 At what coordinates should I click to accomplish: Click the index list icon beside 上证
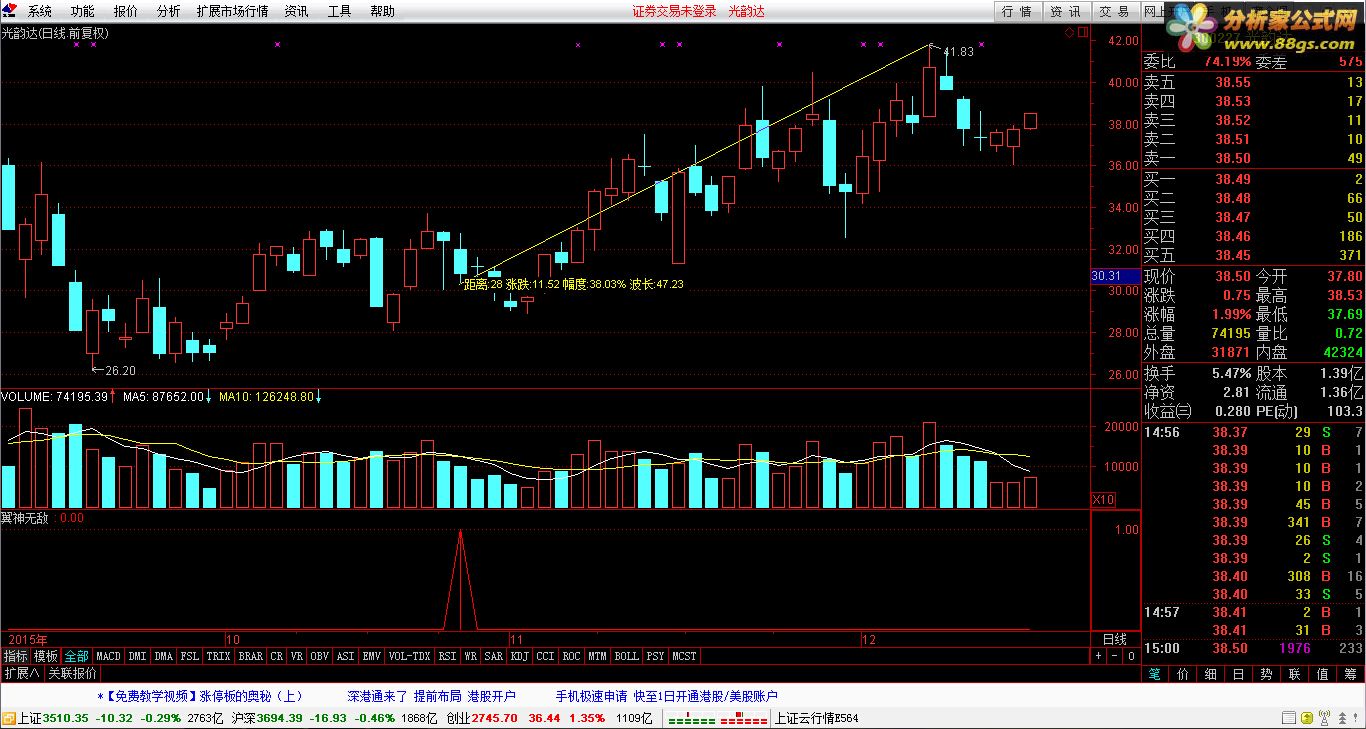9,718
